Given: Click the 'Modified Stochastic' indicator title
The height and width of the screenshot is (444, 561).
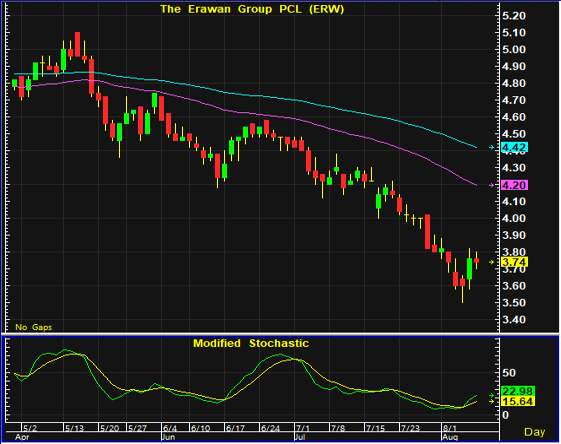Looking at the screenshot, I should pyautogui.click(x=251, y=343).
